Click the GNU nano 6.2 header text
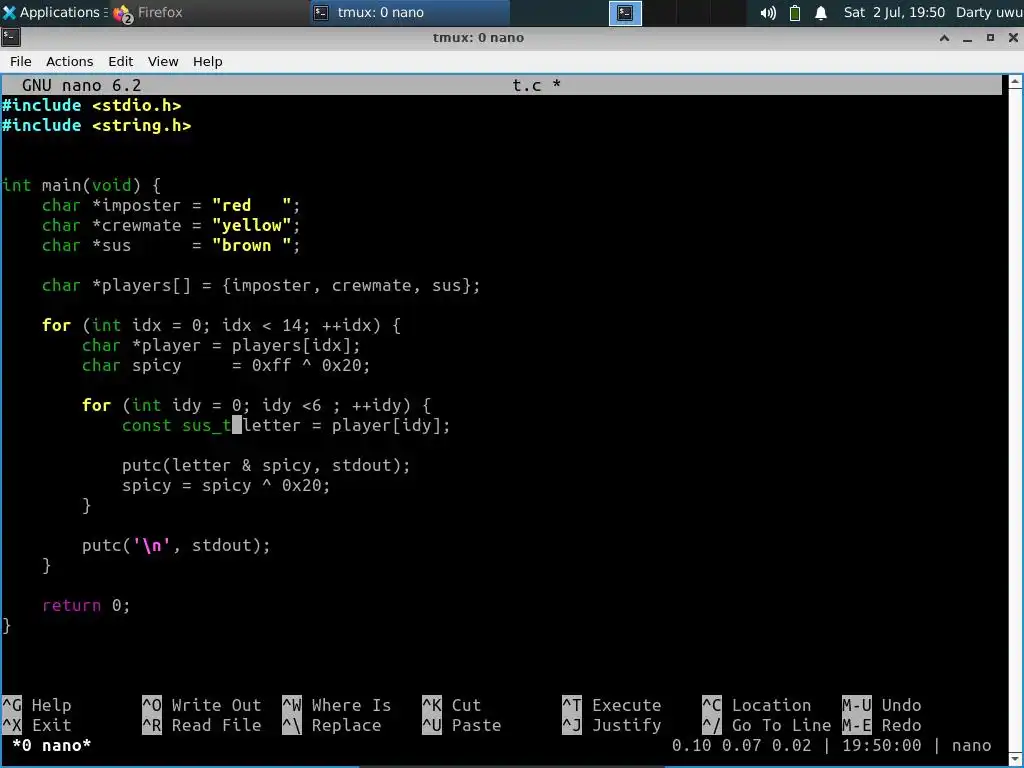The height and width of the screenshot is (768, 1024). click(x=82, y=85)
